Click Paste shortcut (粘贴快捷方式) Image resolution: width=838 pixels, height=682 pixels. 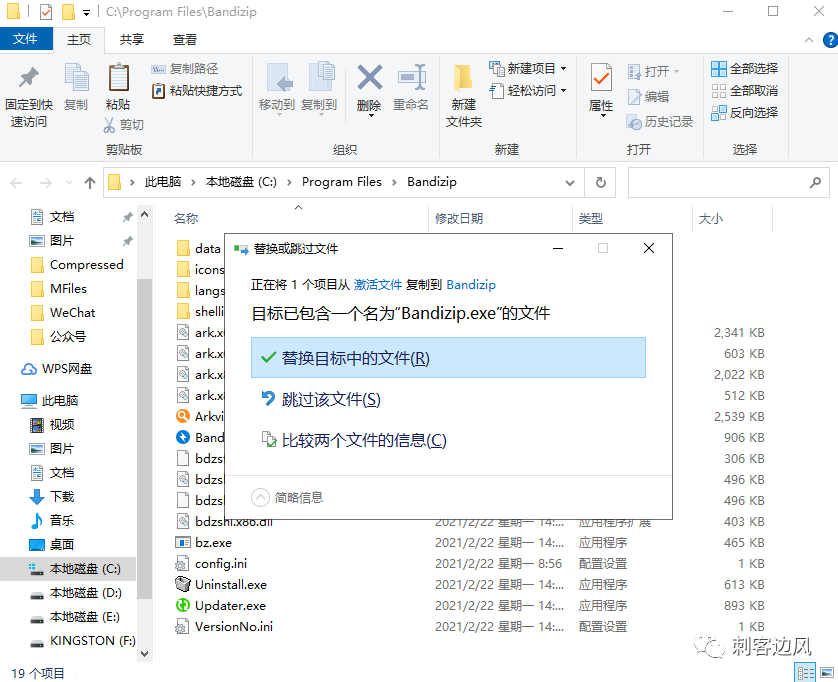coord(197,91)
